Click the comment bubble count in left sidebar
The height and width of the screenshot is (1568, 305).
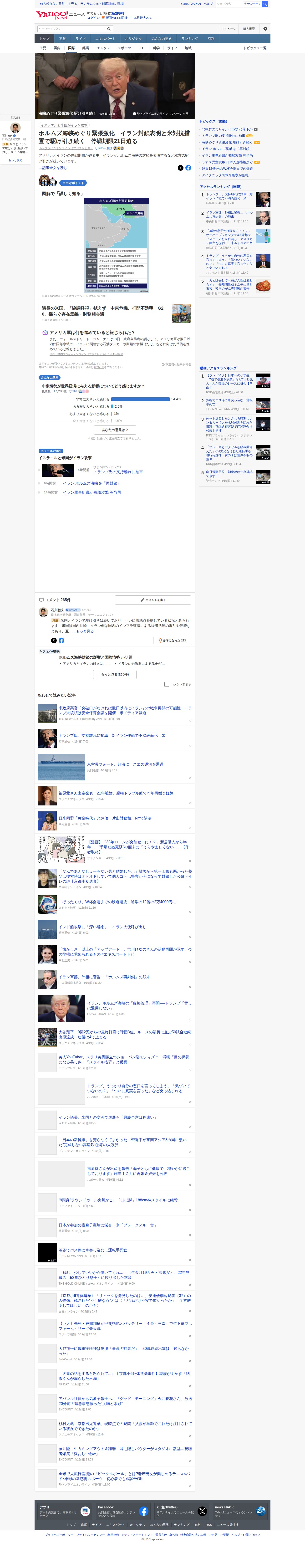click(16, 118)
